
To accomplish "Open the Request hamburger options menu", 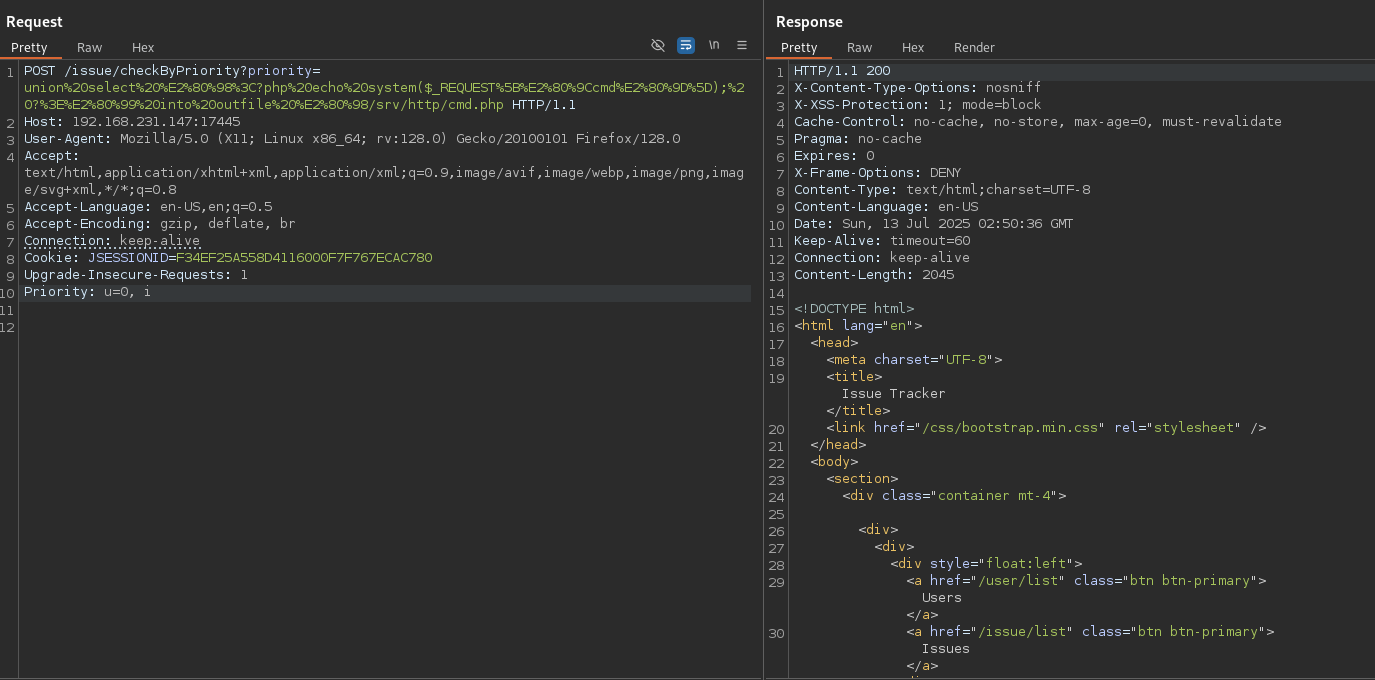I will click(x=742, y=45).
